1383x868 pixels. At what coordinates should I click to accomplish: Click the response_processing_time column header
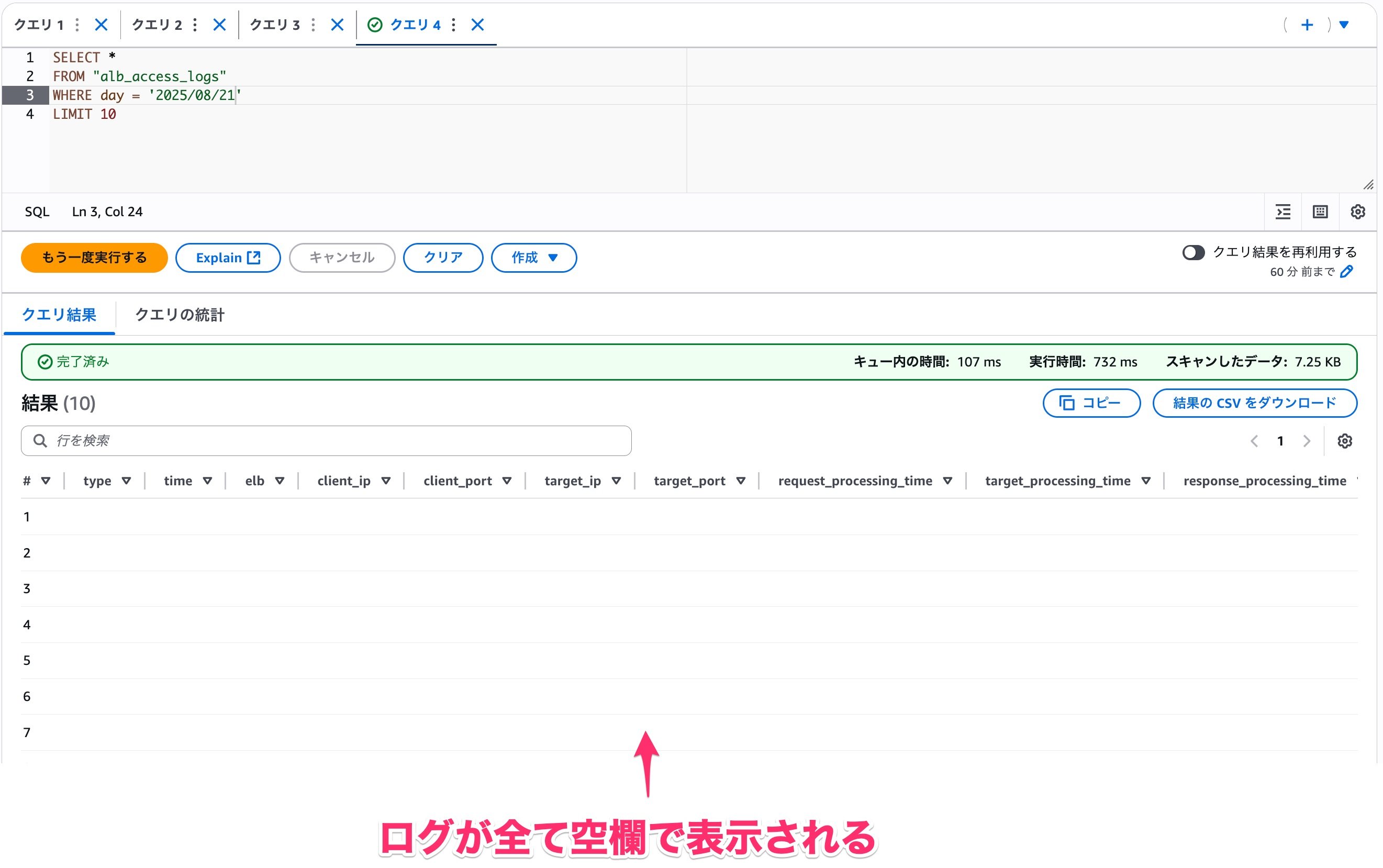pyautogui.click(x=1264, y=481)
